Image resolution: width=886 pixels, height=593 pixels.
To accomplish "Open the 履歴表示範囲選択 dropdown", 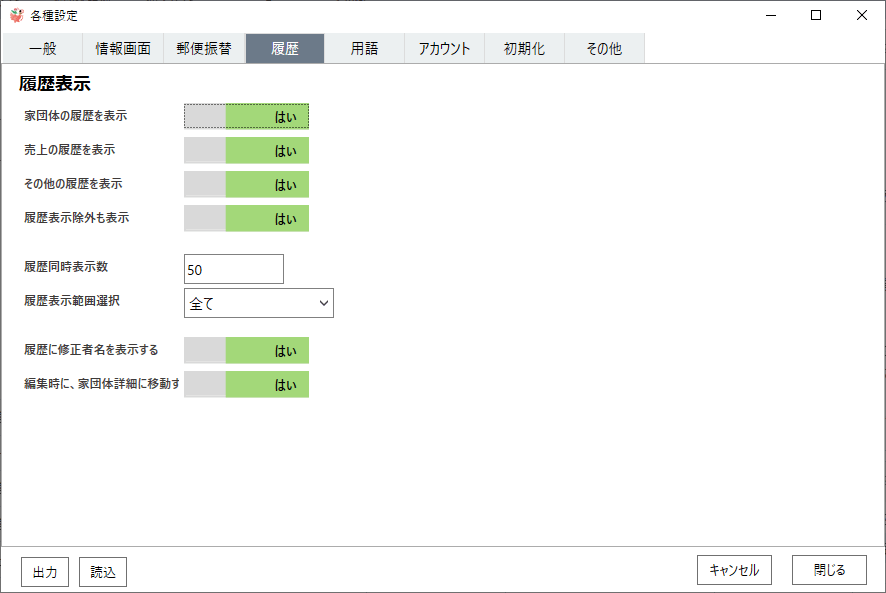I will click(259, 303).
